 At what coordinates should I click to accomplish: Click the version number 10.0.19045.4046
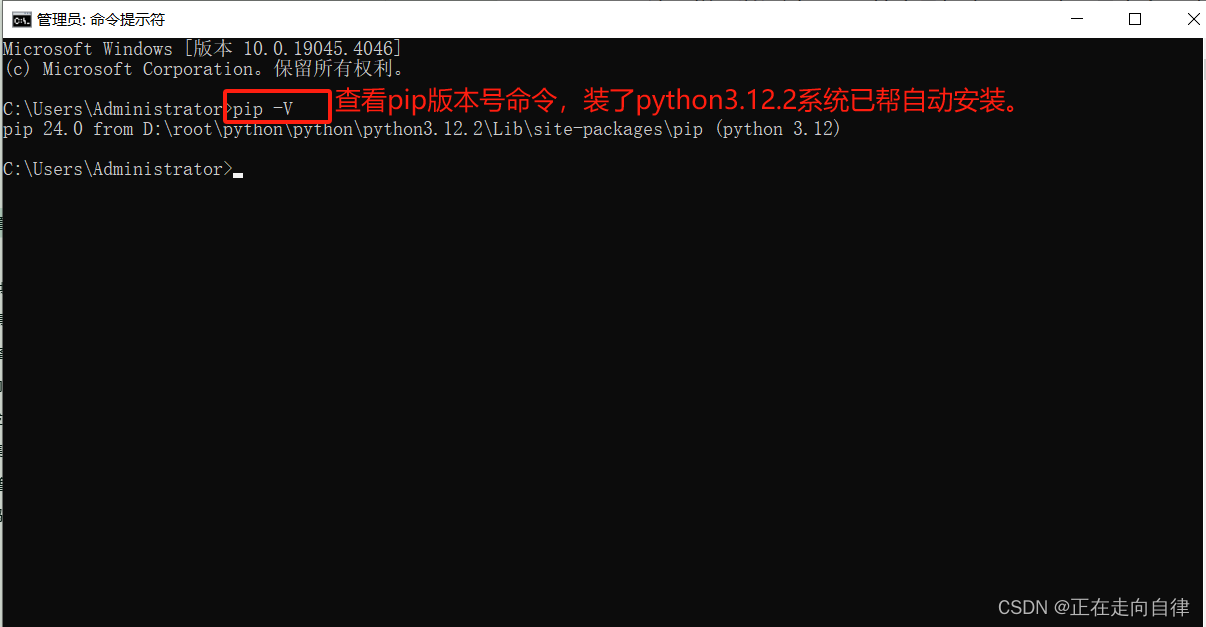tap(318, 48)
